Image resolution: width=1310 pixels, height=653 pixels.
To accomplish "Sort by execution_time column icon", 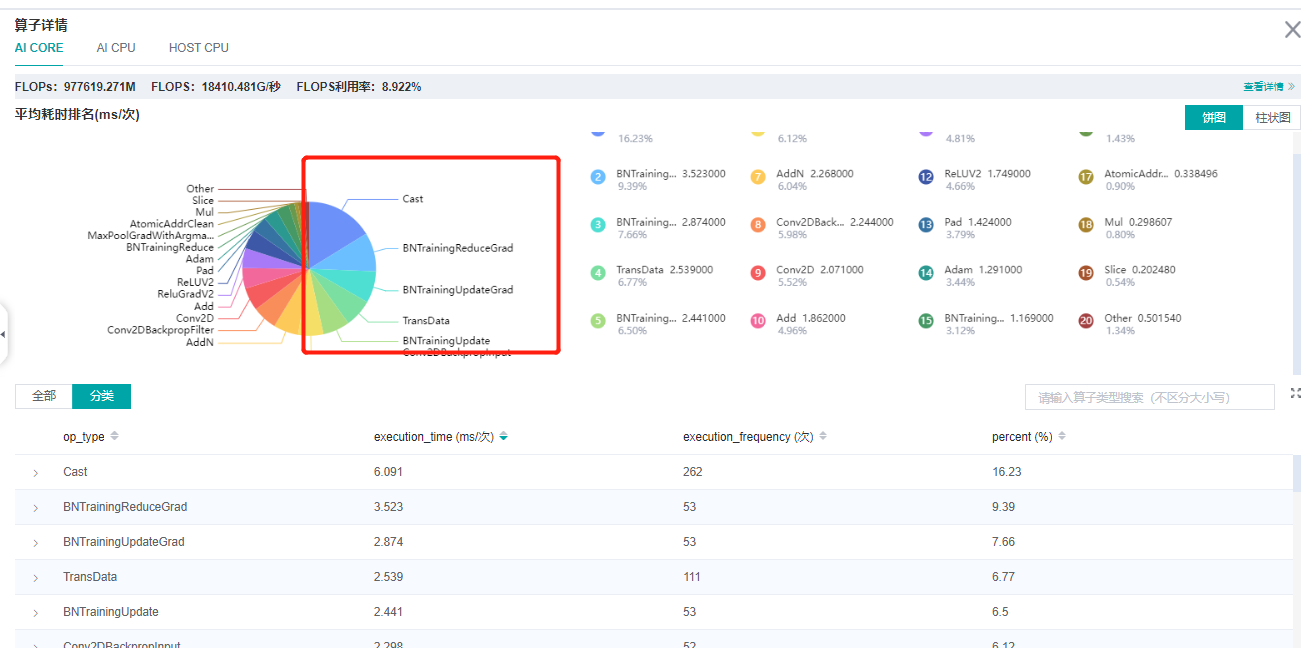I will [503, 436].
